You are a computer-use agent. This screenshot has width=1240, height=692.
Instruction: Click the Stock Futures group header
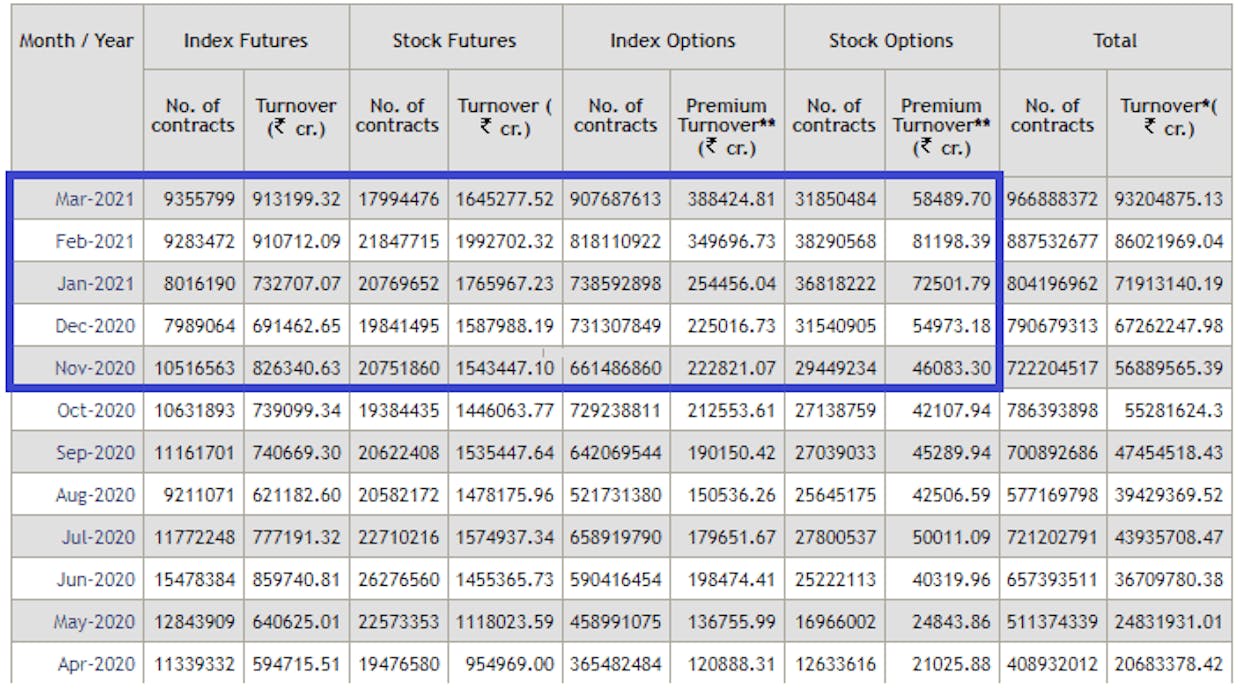click(x=454, y=41)
